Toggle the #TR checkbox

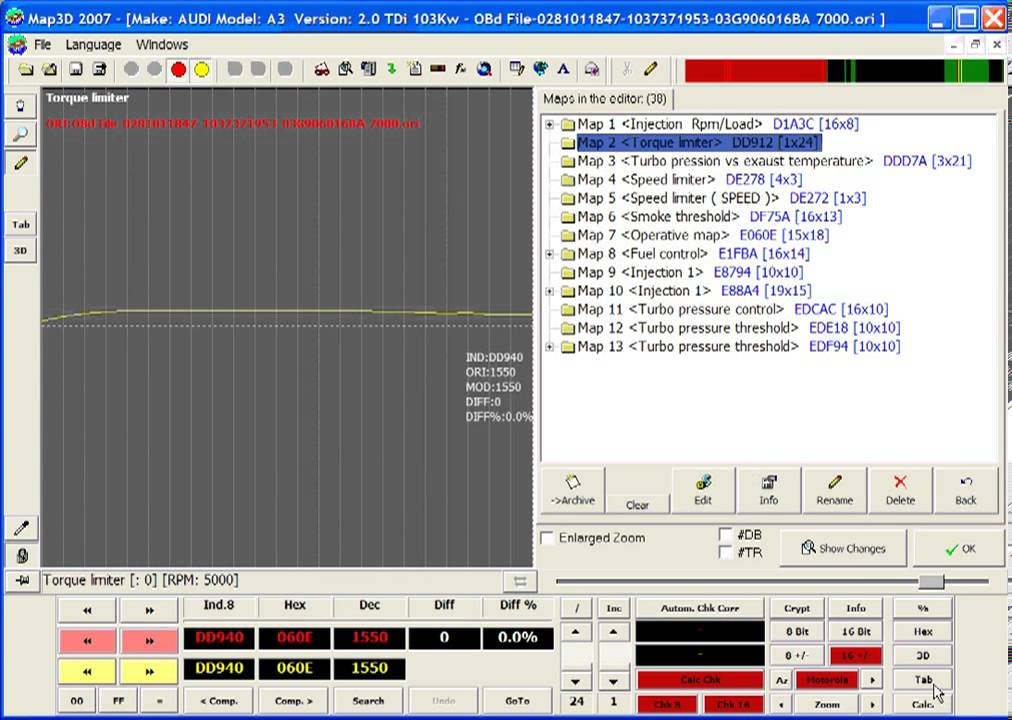click(x=725, y=552)
